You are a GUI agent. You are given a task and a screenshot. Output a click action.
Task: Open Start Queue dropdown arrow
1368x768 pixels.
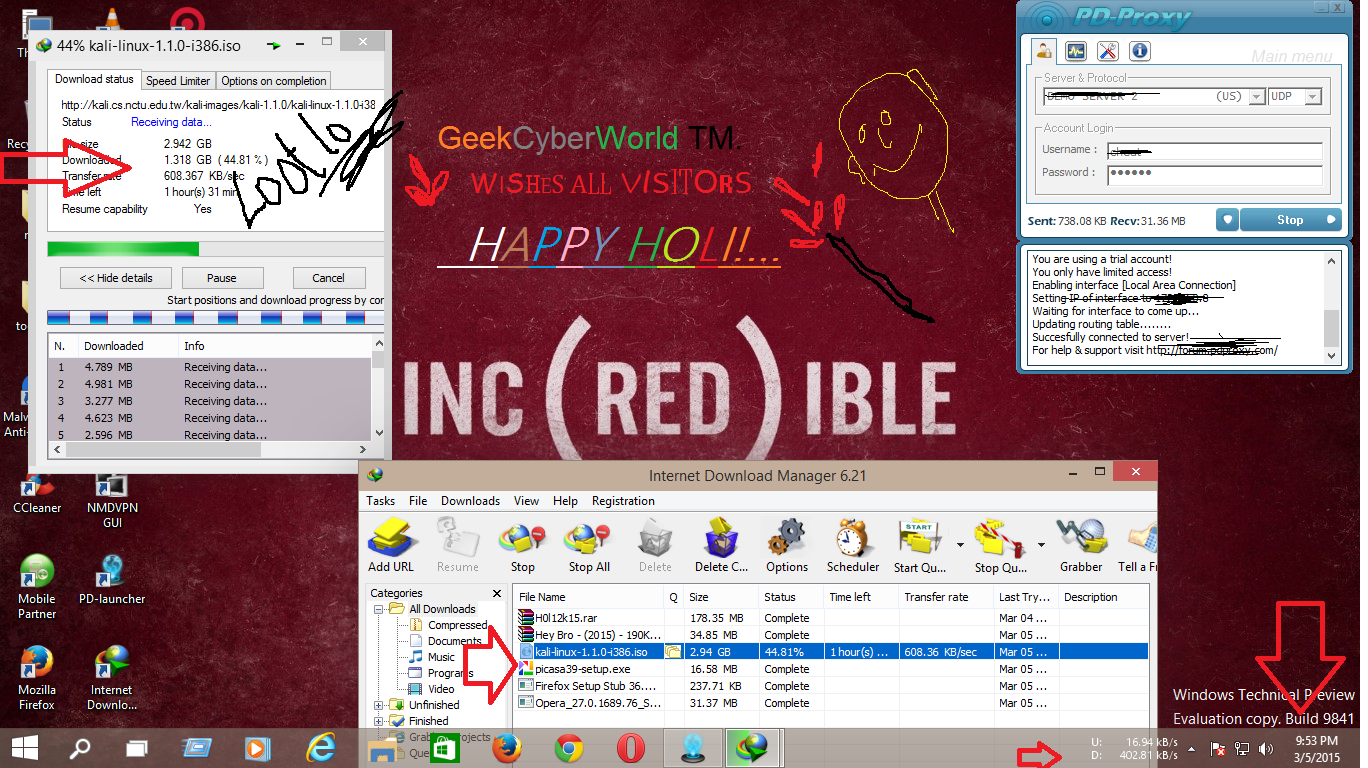(x=960, y=545)
